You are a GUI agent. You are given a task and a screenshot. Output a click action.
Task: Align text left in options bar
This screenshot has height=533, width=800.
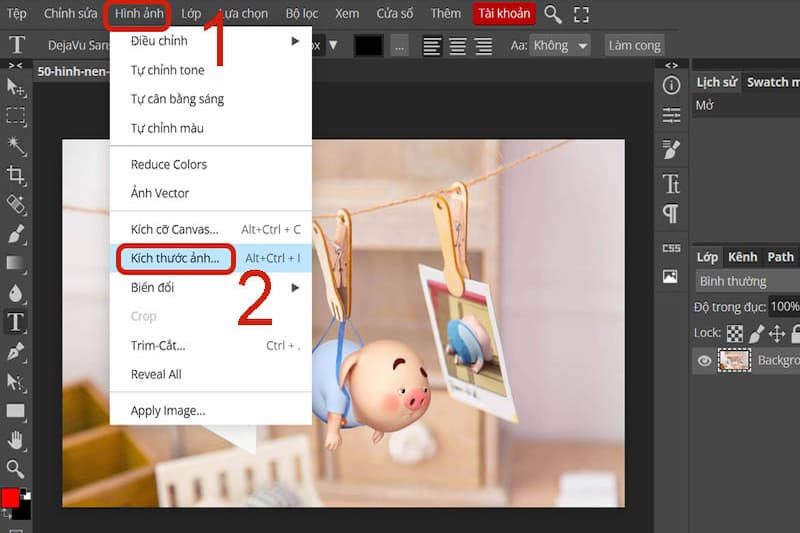[x=432, y=46]
